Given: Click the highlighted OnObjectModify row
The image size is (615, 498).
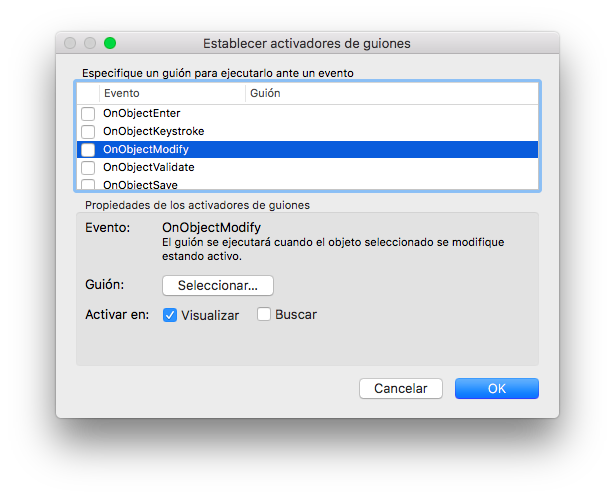Looking at the screenshot, I should pos(308,150).
